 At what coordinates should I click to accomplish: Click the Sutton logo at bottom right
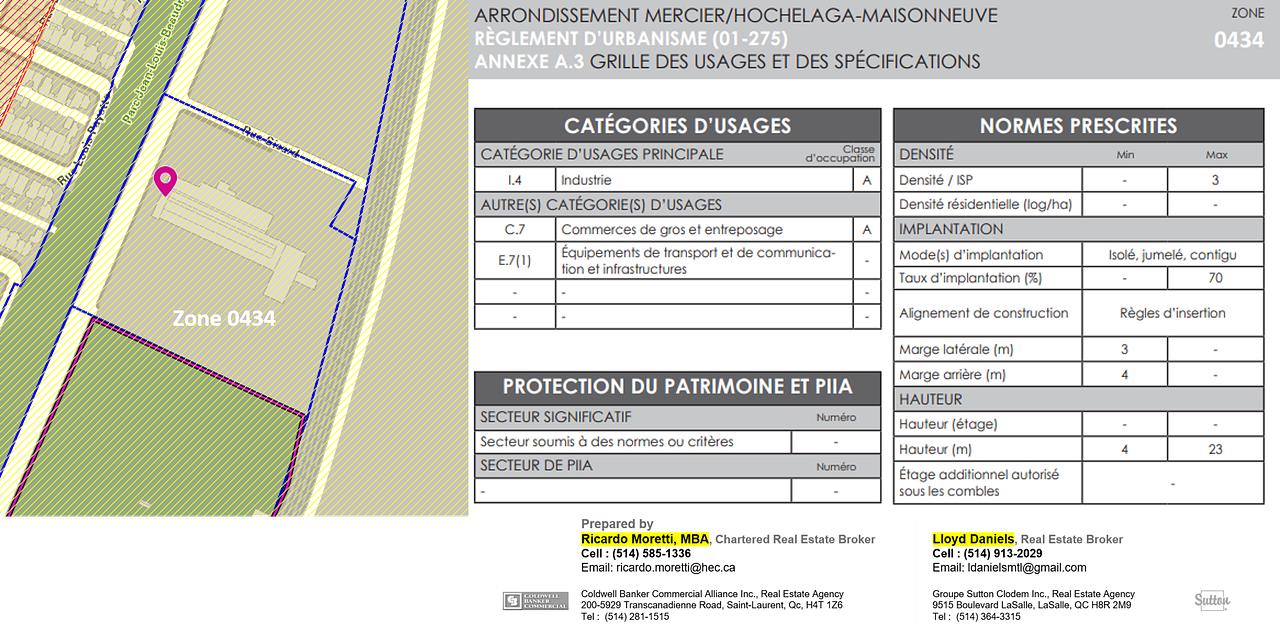click(1212, 600)
